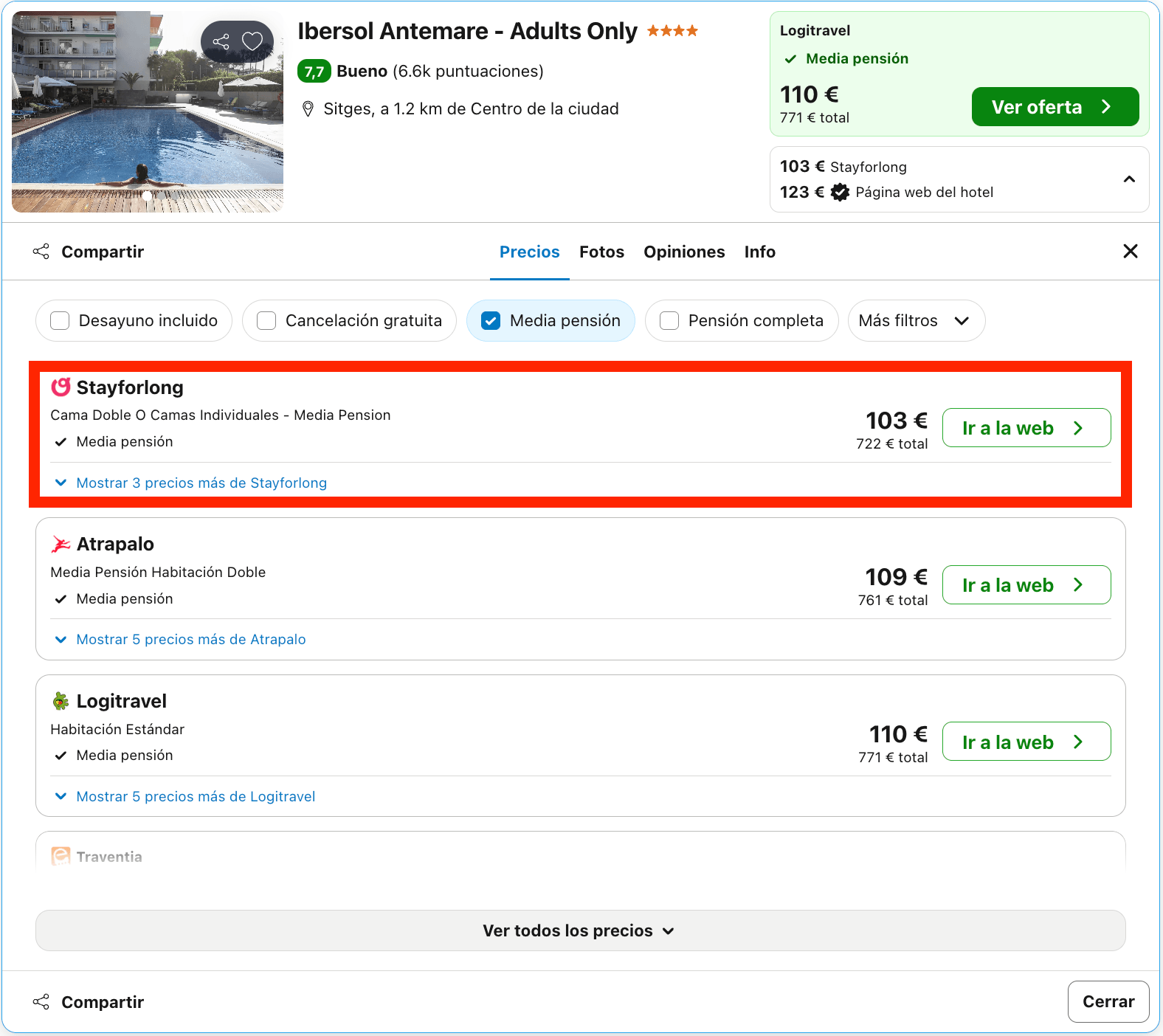Click the 103 € Stayforlong summary price
The image size is (1163, 1036).
click(x=843, y=167)
